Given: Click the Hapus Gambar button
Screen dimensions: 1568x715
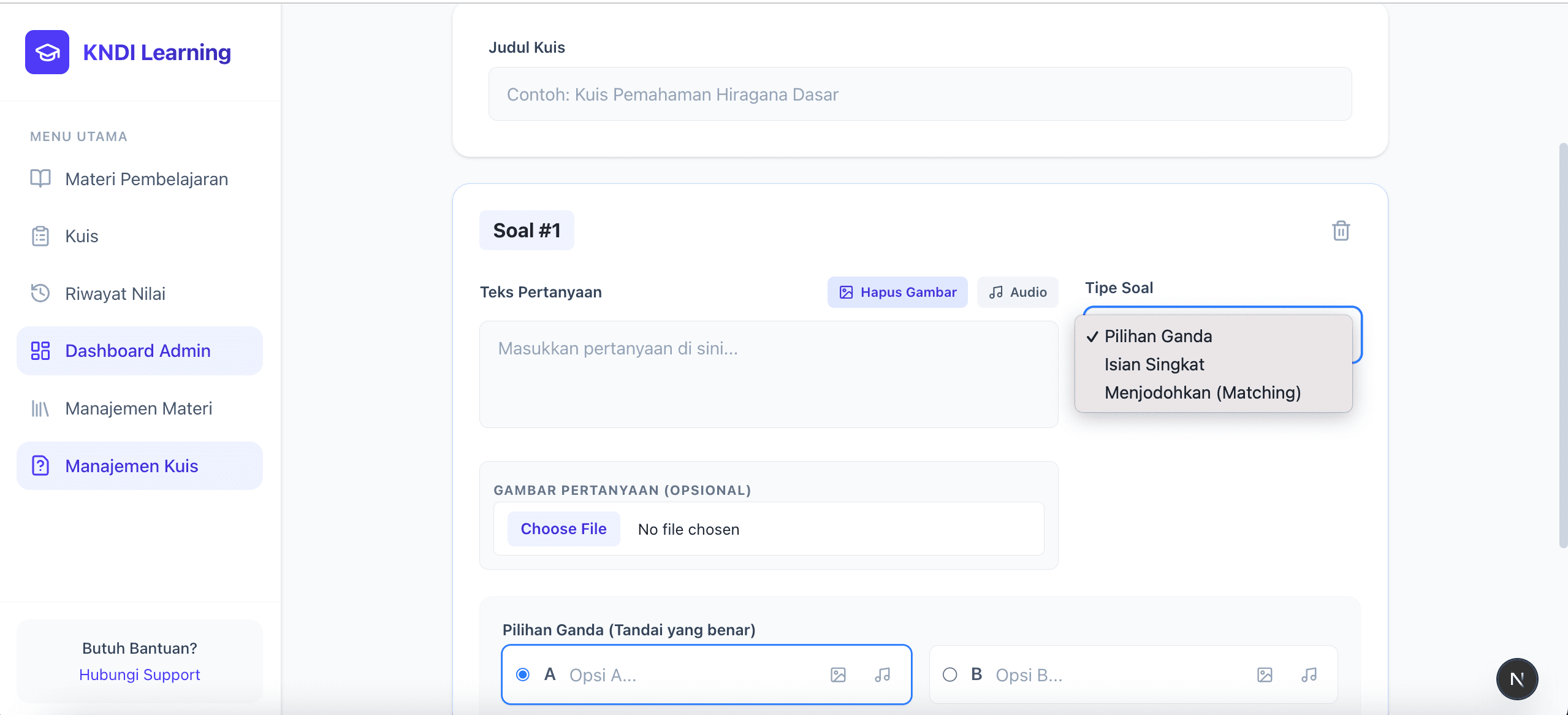Looking at the screenshot, I should coord(897,292).
